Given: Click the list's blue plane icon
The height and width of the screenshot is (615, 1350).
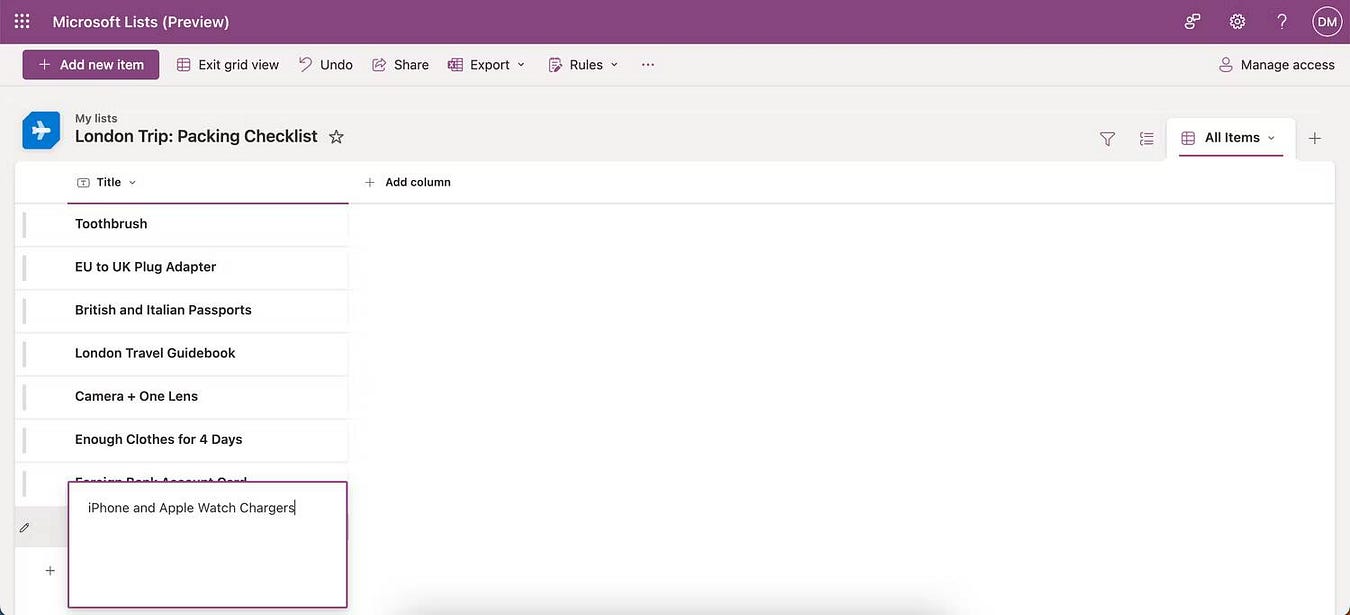Looking at the screenshot, I should click(x=41, y=130).
